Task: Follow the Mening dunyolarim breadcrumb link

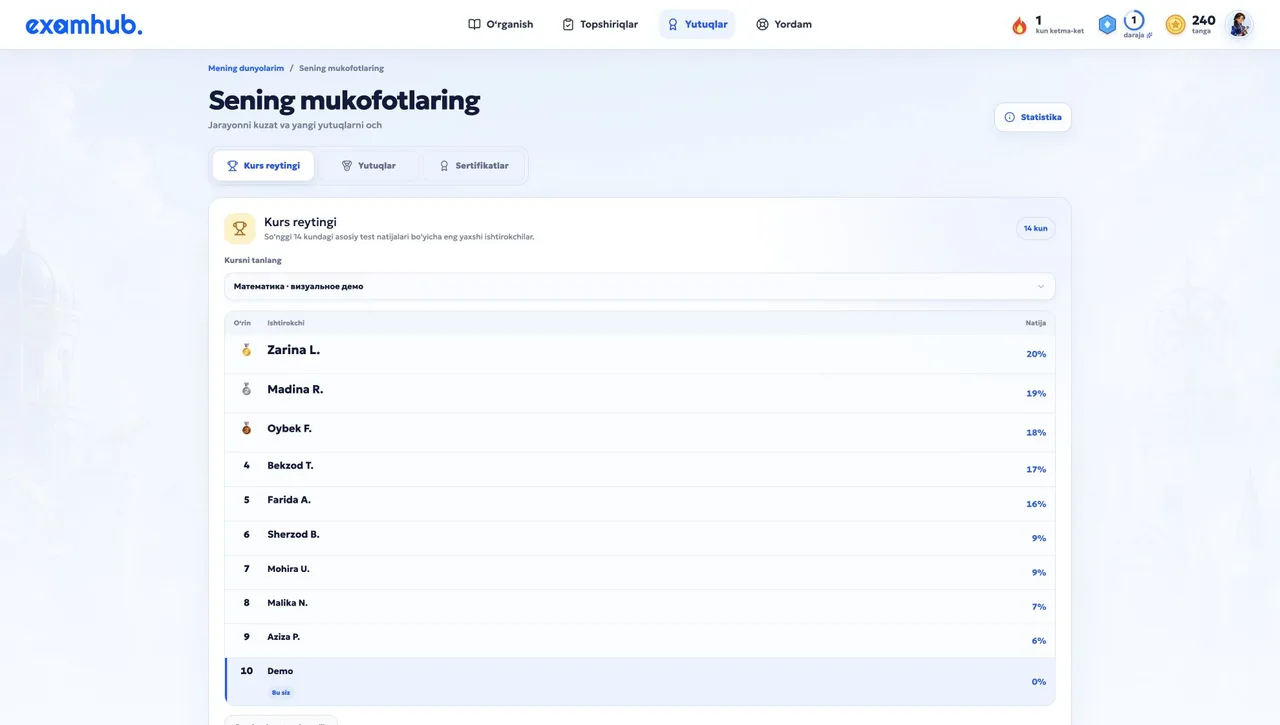Action: (x=246, y=68)
